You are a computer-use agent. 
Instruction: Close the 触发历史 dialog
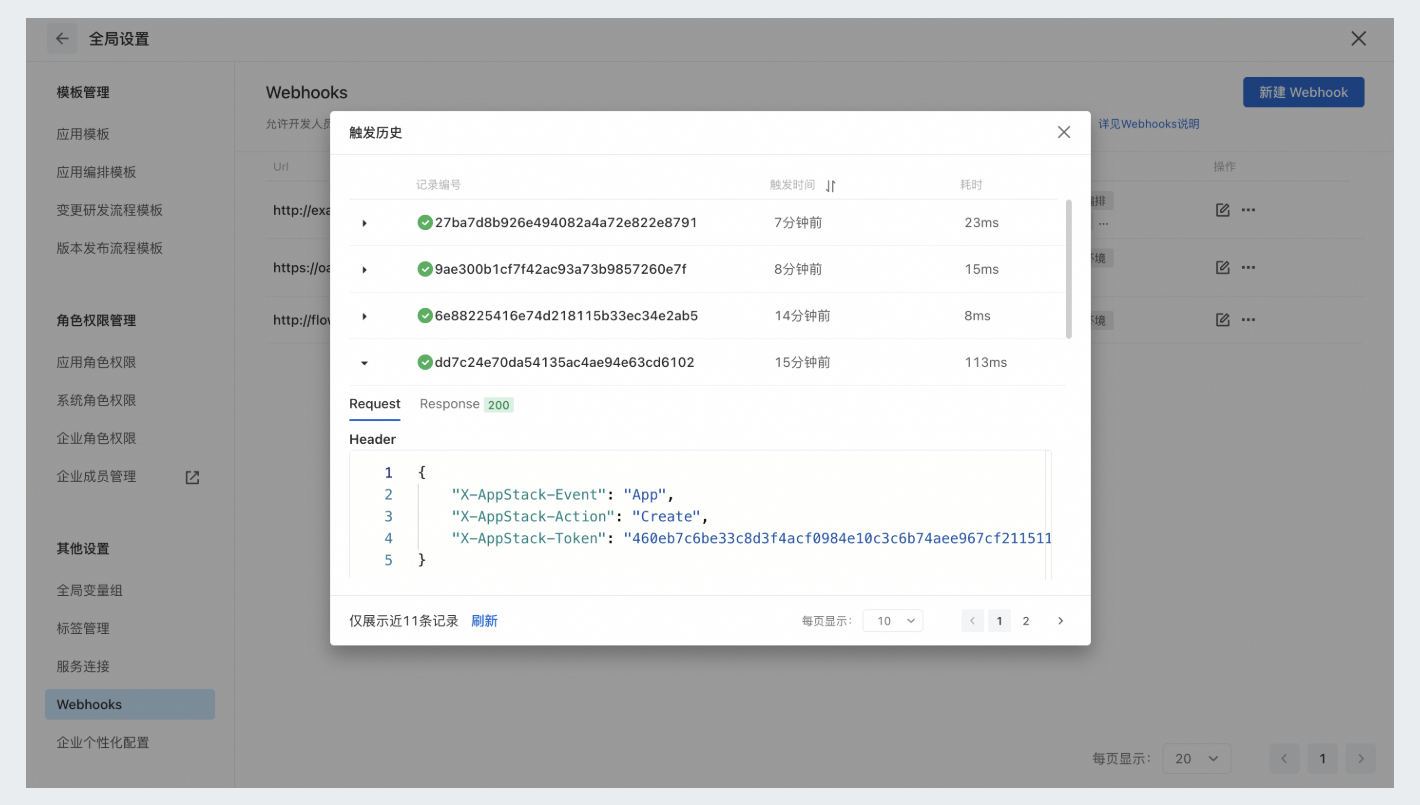[1064, 132]
